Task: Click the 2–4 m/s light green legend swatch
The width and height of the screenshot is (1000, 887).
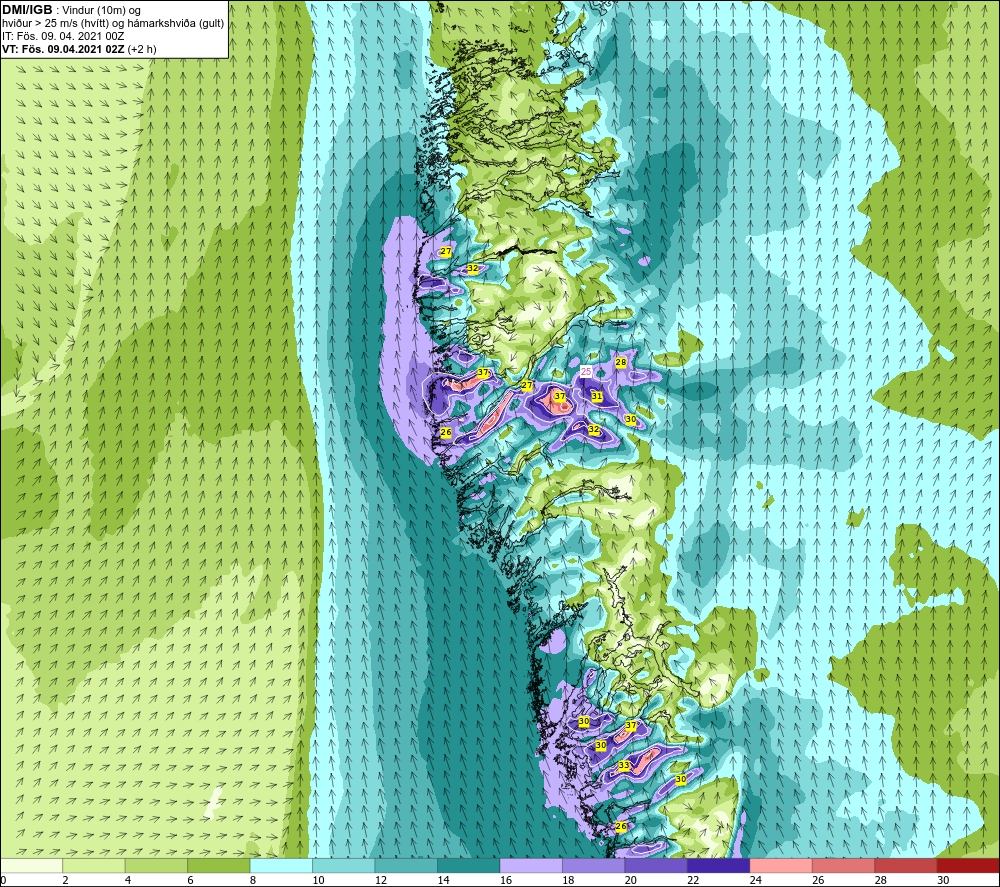Action: click(x=94, y=866)
